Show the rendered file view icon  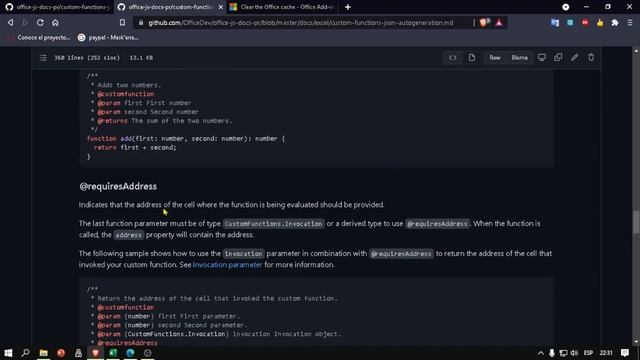point(472,58)
